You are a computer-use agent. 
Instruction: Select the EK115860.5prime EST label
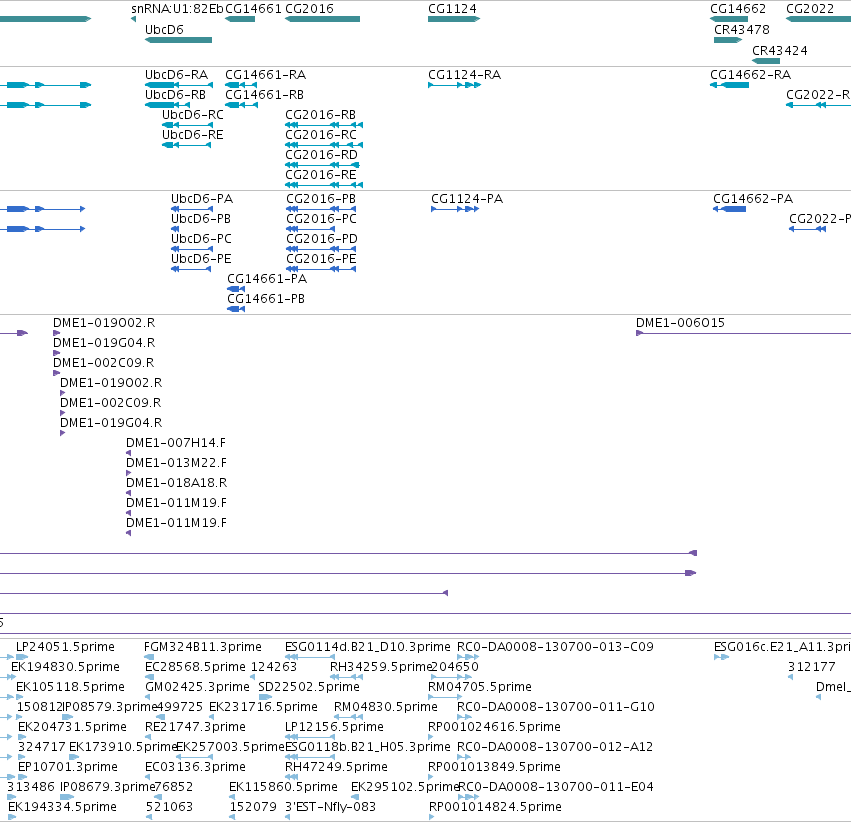pos(283,788)
